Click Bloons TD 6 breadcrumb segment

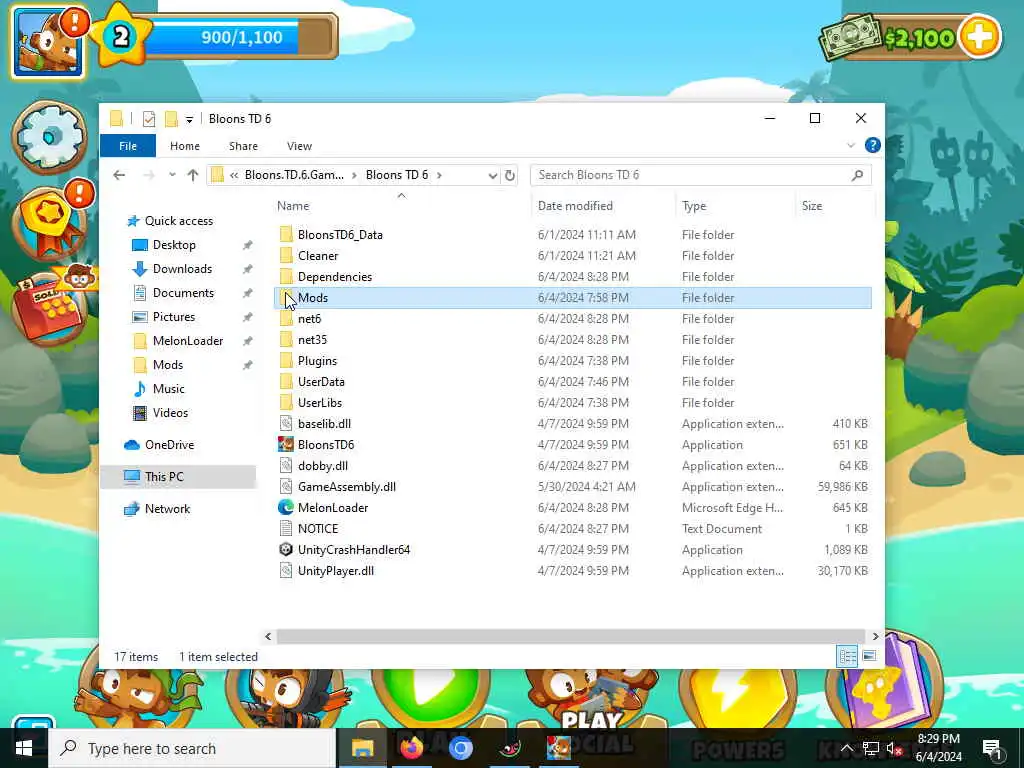(x=397, y=175)
